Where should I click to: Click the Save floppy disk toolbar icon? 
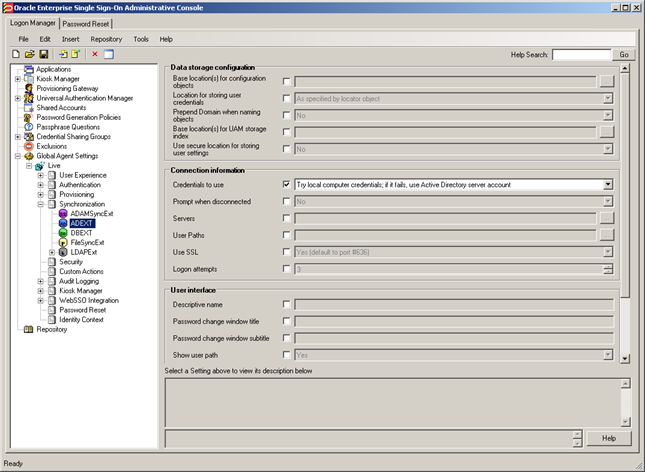(44, 54)
